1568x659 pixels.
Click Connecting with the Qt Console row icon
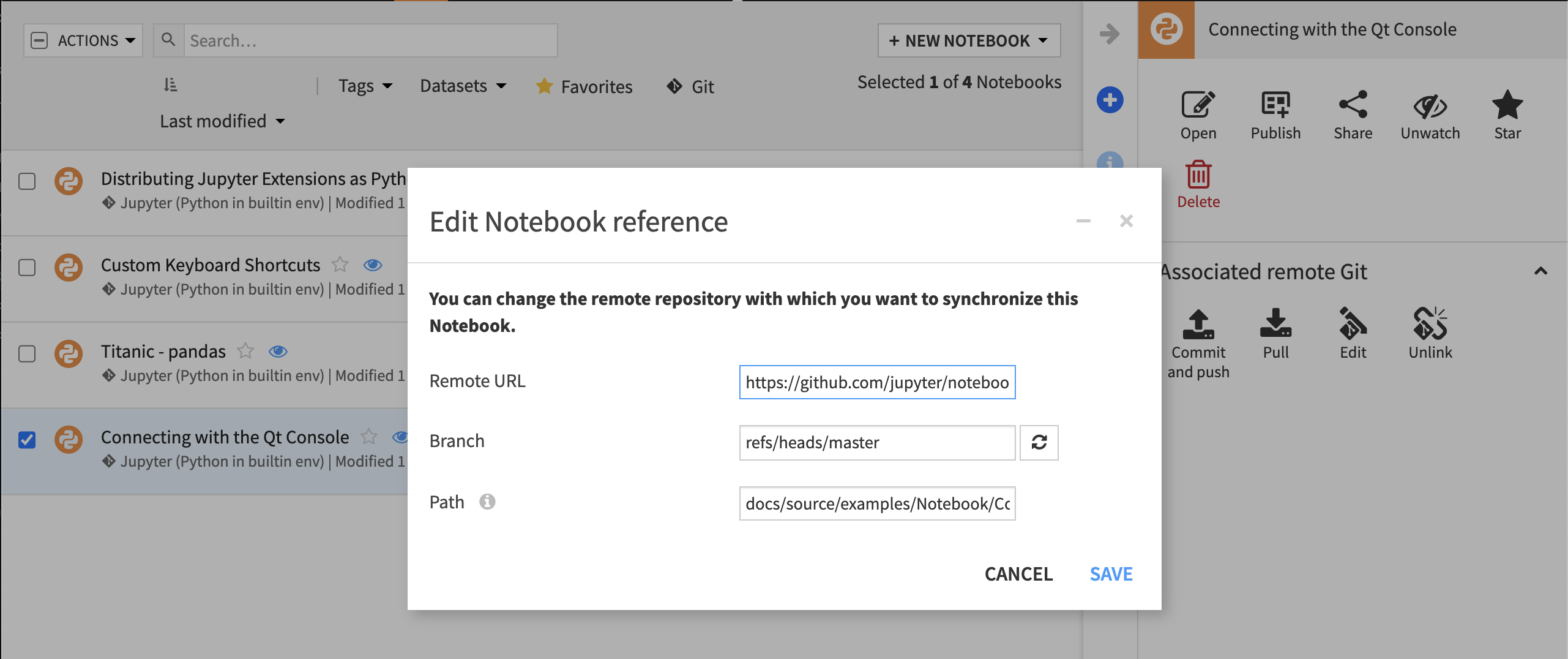[69, 440]
